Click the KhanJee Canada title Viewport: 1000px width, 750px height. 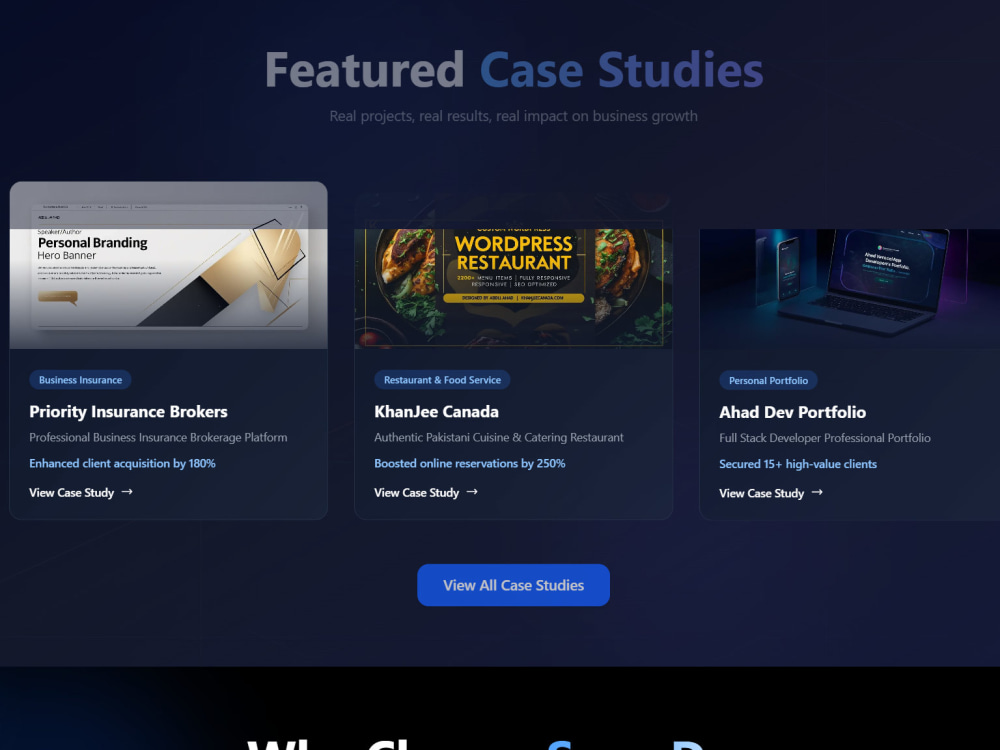[x=436, y=412]
